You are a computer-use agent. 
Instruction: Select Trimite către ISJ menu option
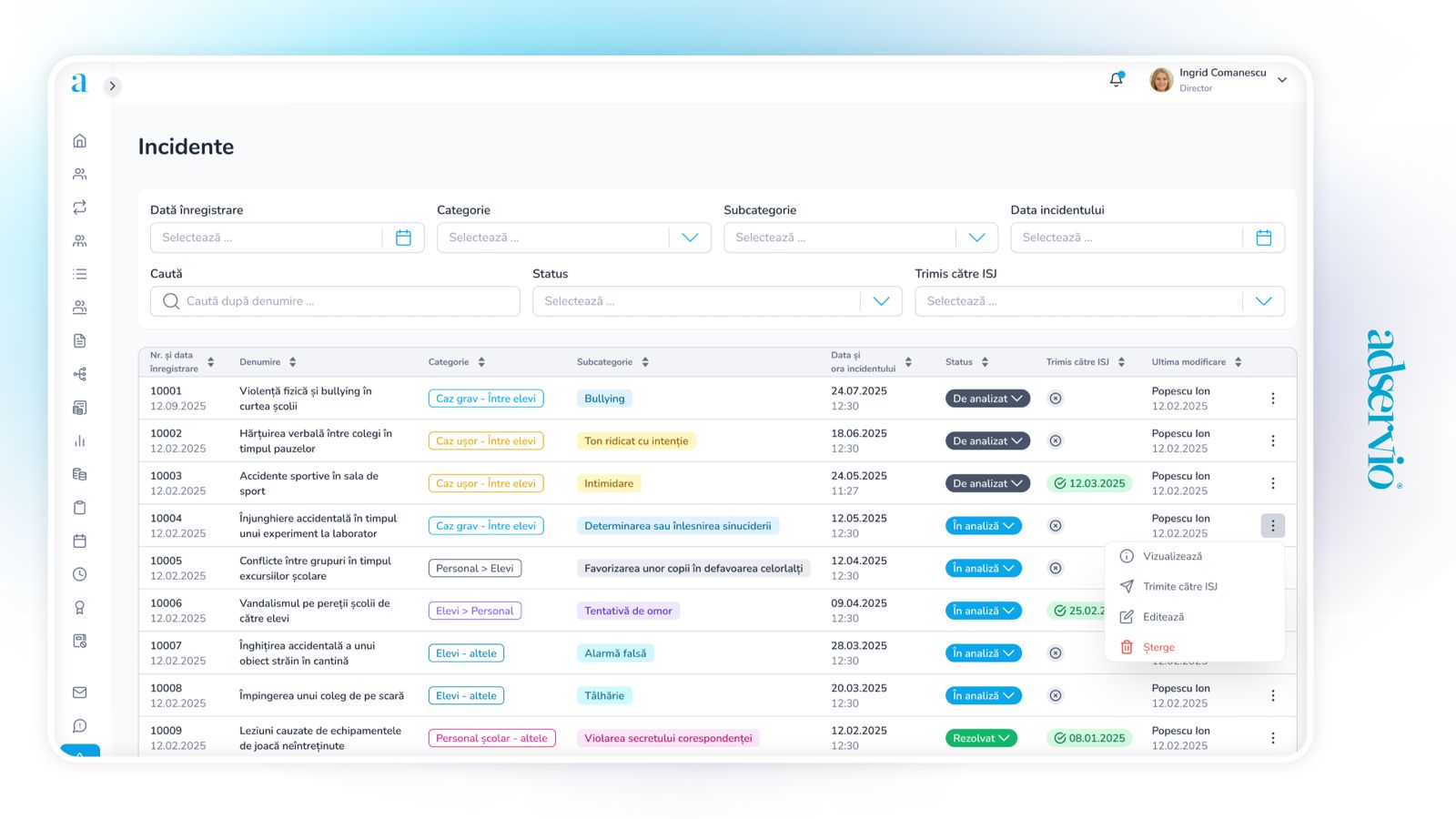coord(1179,587)
